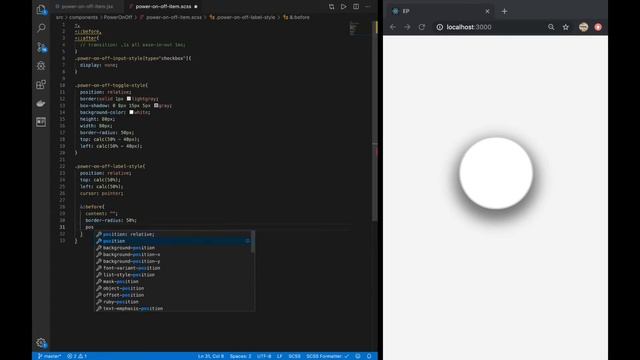
Task: Open the Explorer view in the activity bar
Action: [x=41, y=9]
